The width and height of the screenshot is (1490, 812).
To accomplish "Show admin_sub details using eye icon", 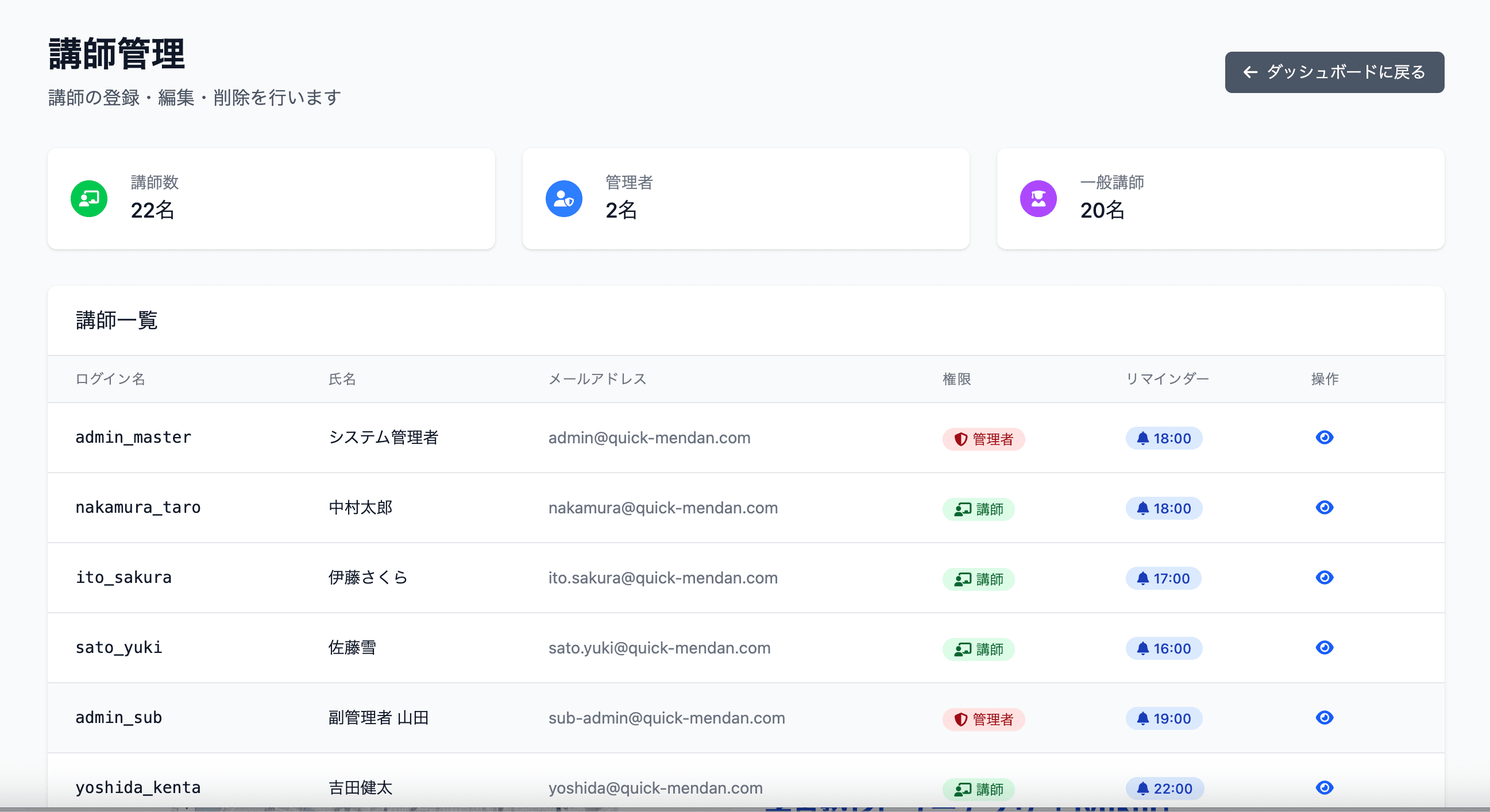I will click(1324, 717).
